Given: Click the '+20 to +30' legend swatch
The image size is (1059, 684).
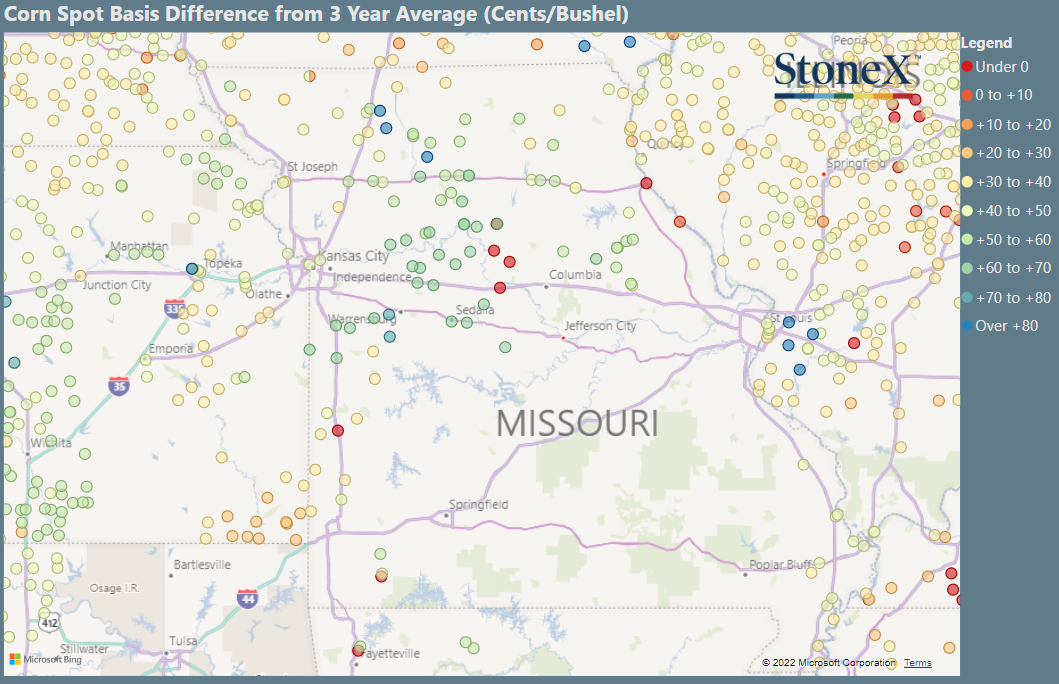Looking at the screenshot, I should coord(967,153).
